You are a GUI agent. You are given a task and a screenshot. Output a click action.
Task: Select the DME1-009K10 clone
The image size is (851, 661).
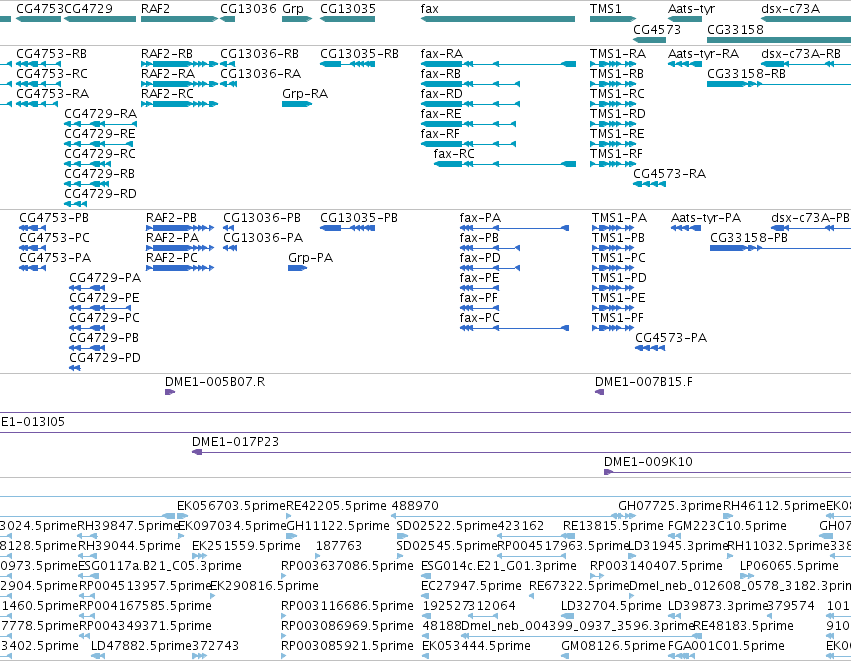pos(727,472)
